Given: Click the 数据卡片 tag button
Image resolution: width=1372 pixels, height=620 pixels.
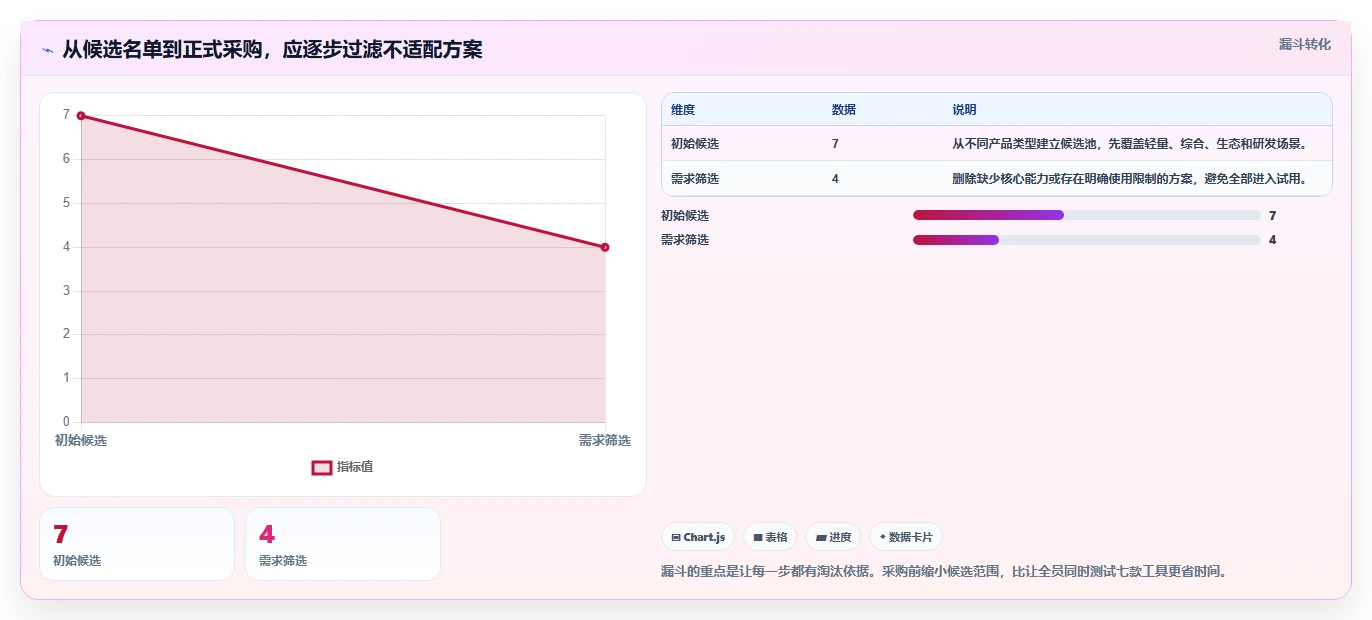Looking at the screenshot, I should 906,537.
